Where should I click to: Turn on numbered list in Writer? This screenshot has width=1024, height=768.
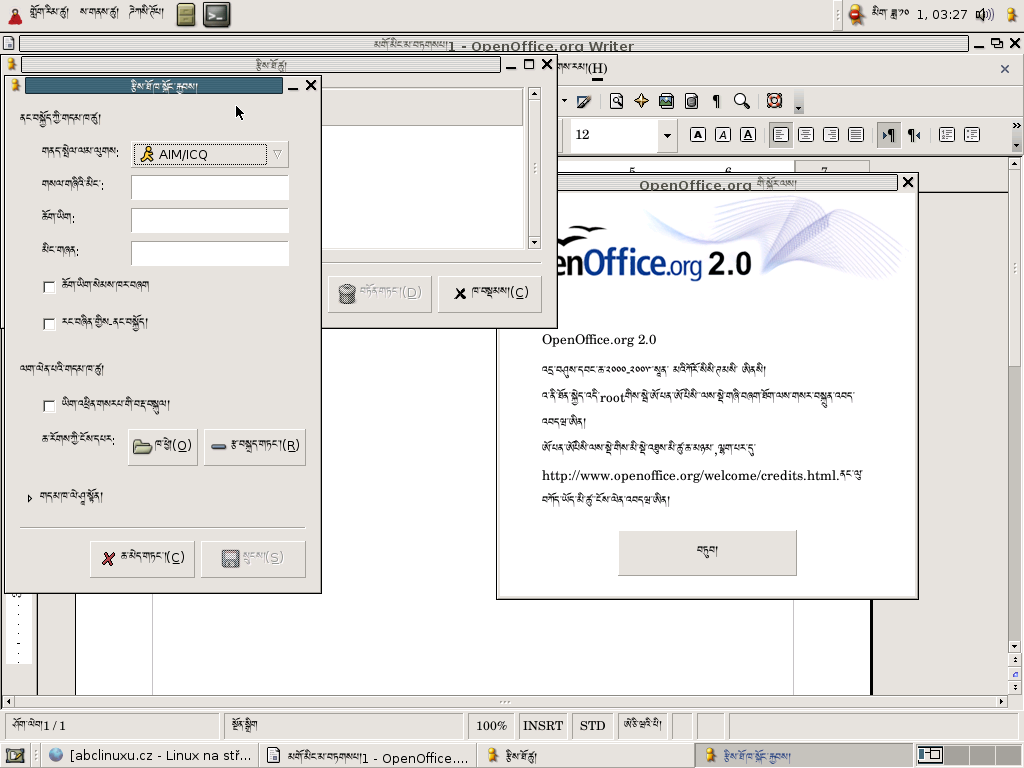coord(947,135)
